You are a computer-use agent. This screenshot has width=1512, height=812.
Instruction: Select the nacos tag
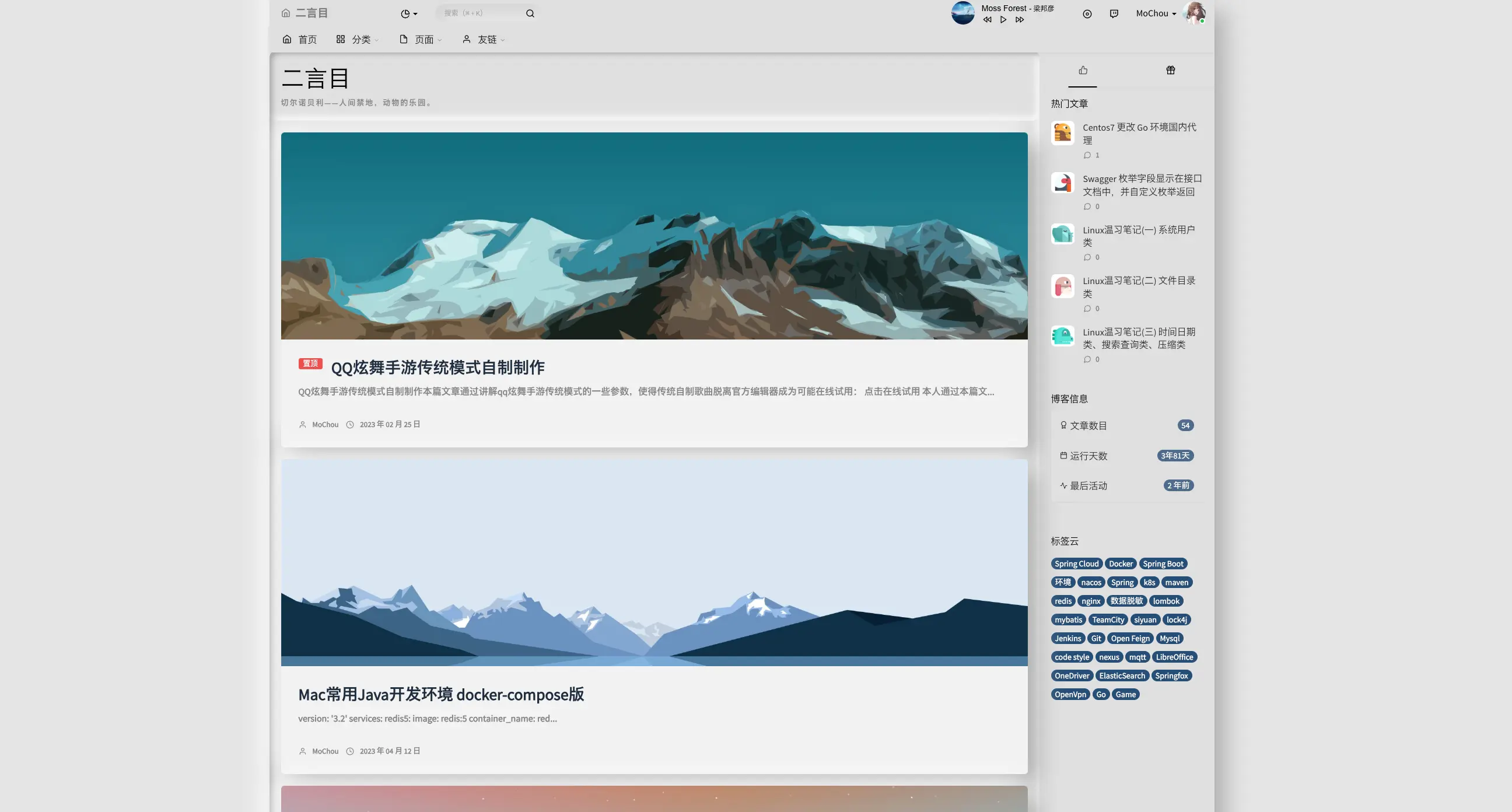tap(1091, 582)
